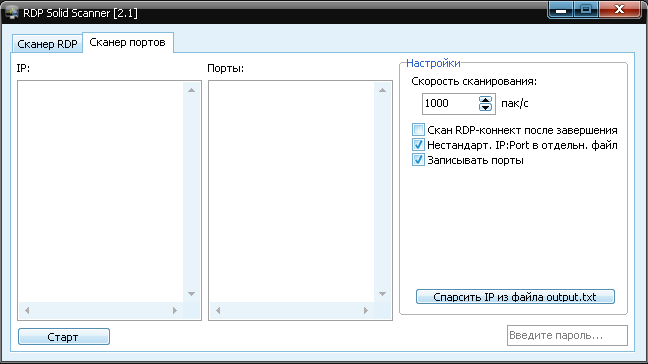Click Спарсить IP из файла output.txt button
Image resolution: width=648 pixels, height=364 pixels.
tap(515, 297)
